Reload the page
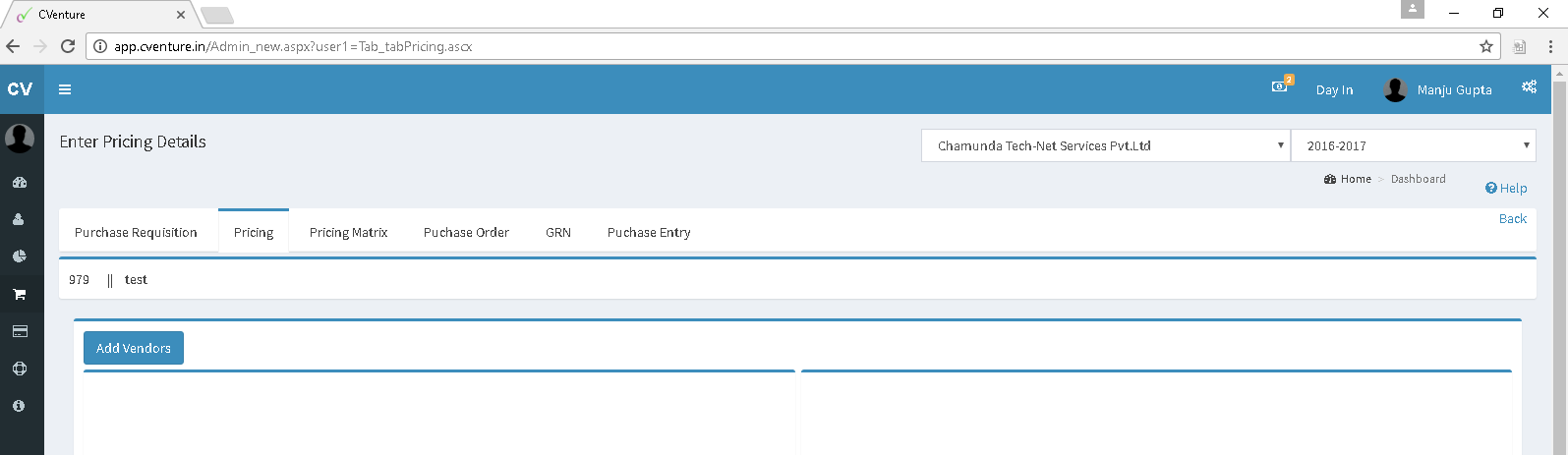This screenshot has width=1568, height=455. point(68,46)
